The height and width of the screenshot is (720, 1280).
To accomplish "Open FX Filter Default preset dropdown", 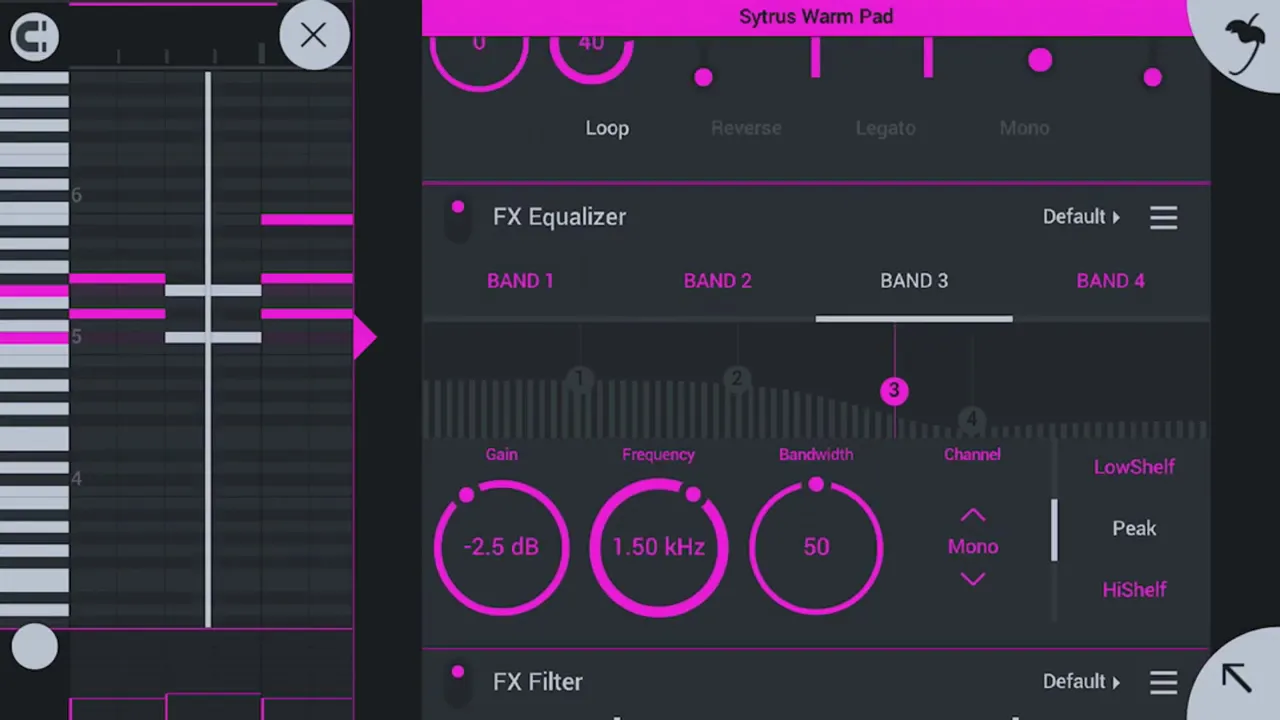I will (x=1081, y=682).
